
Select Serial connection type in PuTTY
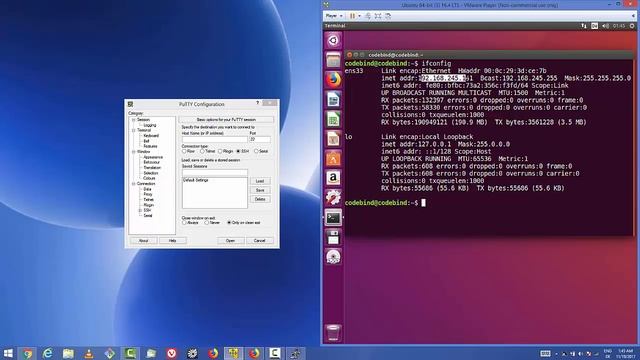pyautogui.click(x=256, y=151)
